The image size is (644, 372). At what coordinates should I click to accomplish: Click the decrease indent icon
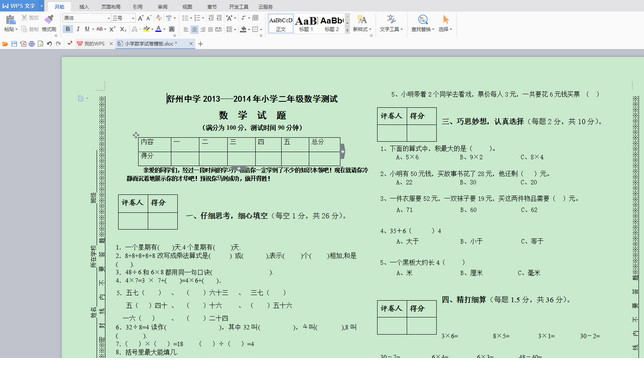coord(211,18)
